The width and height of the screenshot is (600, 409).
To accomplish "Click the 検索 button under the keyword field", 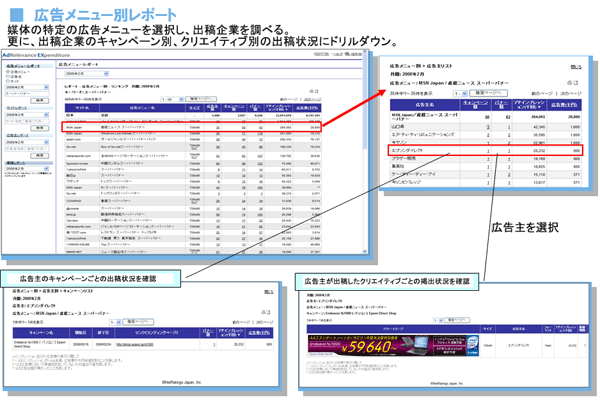I will 39,100.
